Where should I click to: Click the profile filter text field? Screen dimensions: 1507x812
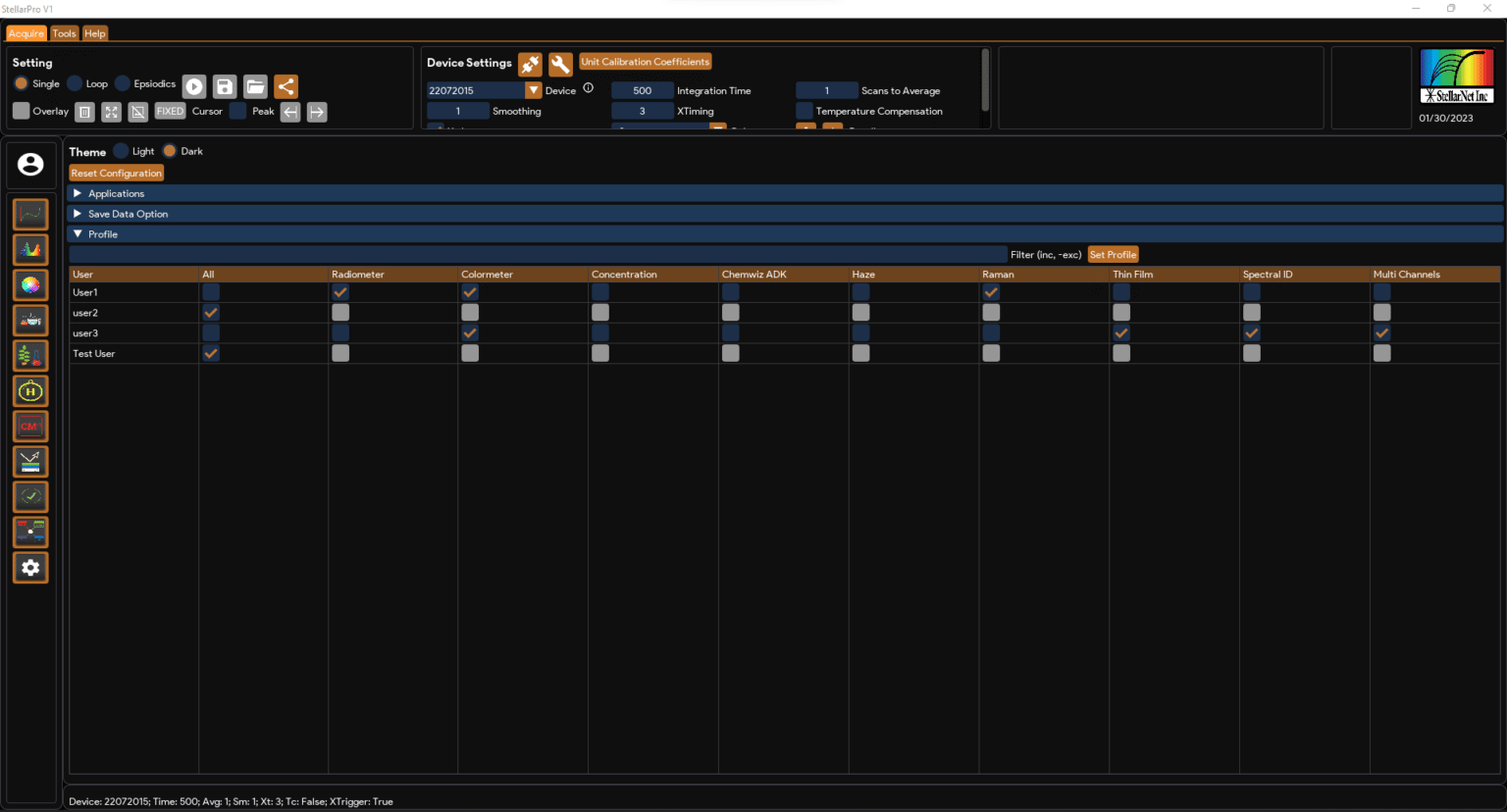tap(538, 254)
